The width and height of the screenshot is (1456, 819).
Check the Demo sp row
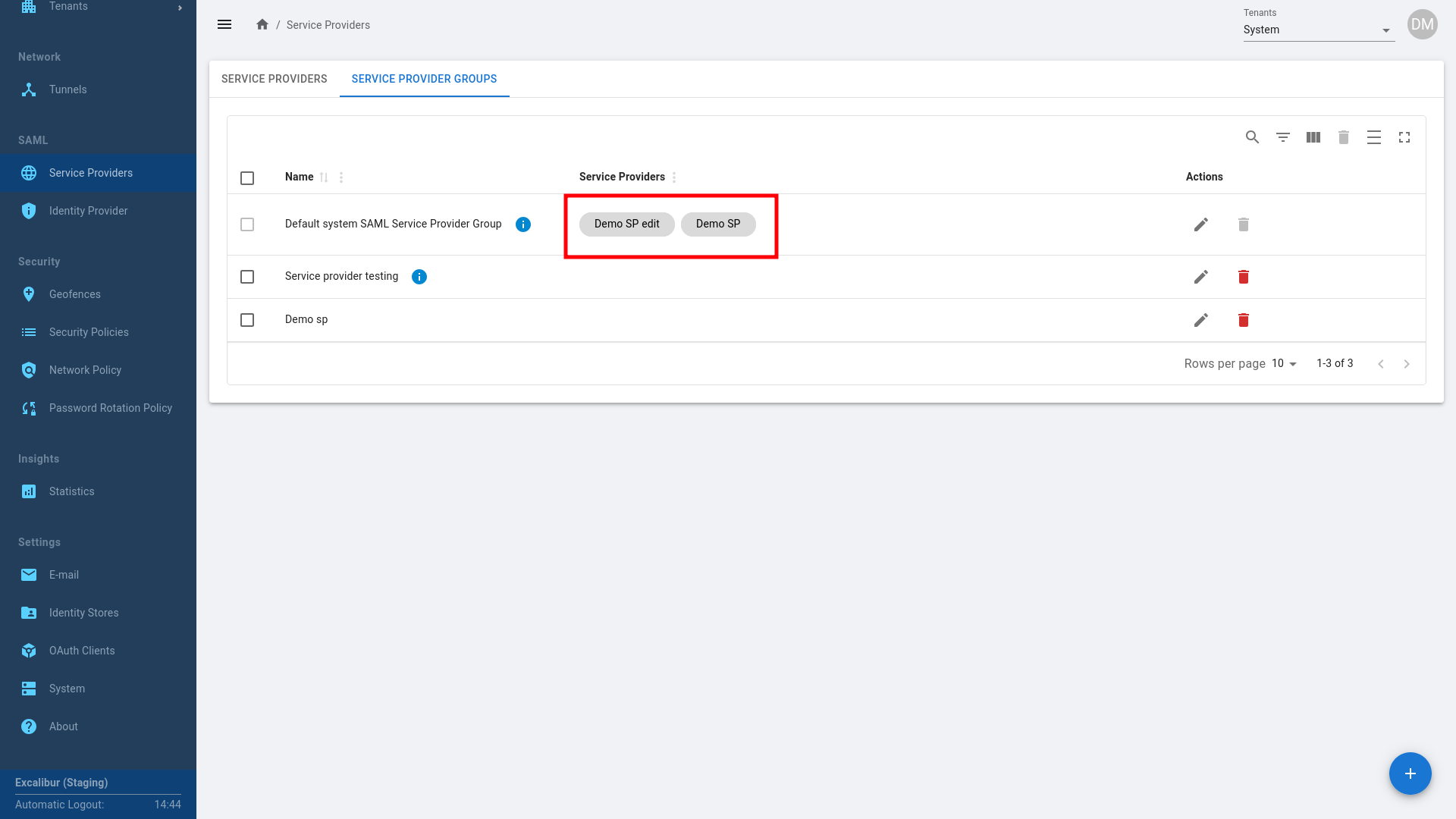click(247, 320)
